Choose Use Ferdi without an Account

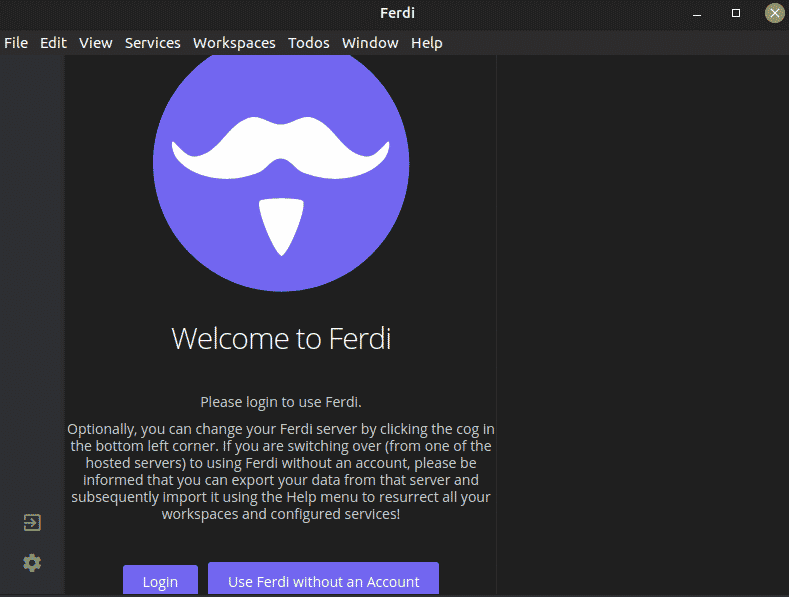(324, 579)
